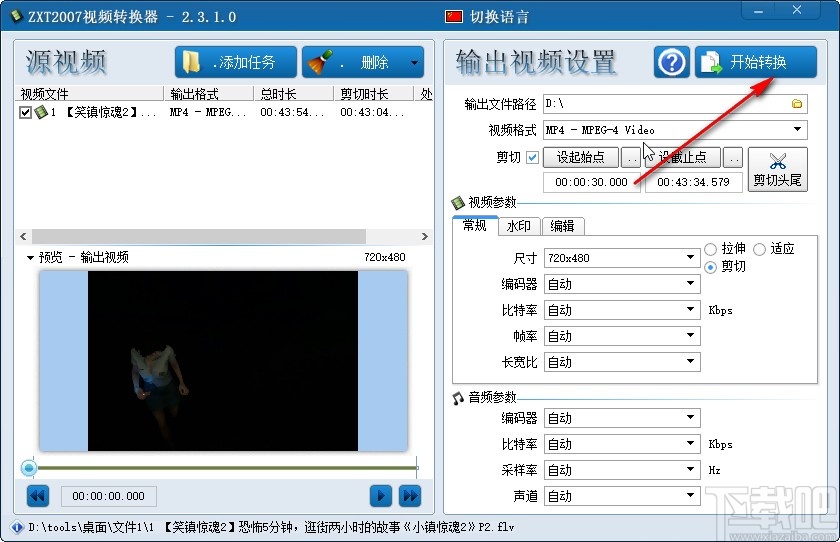The height and width of the screenshot is (542, 840).
Task: Click the rewind playback button
Action: click(38, 496)
